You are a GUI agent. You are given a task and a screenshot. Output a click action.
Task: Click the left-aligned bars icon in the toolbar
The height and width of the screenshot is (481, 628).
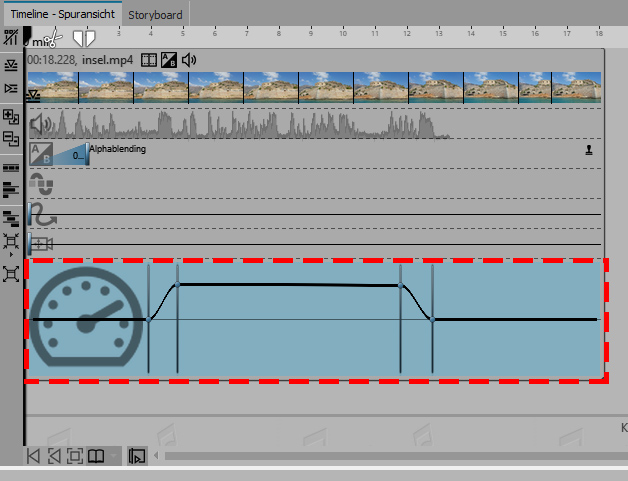pyautogui.click(x=11, y=190)
